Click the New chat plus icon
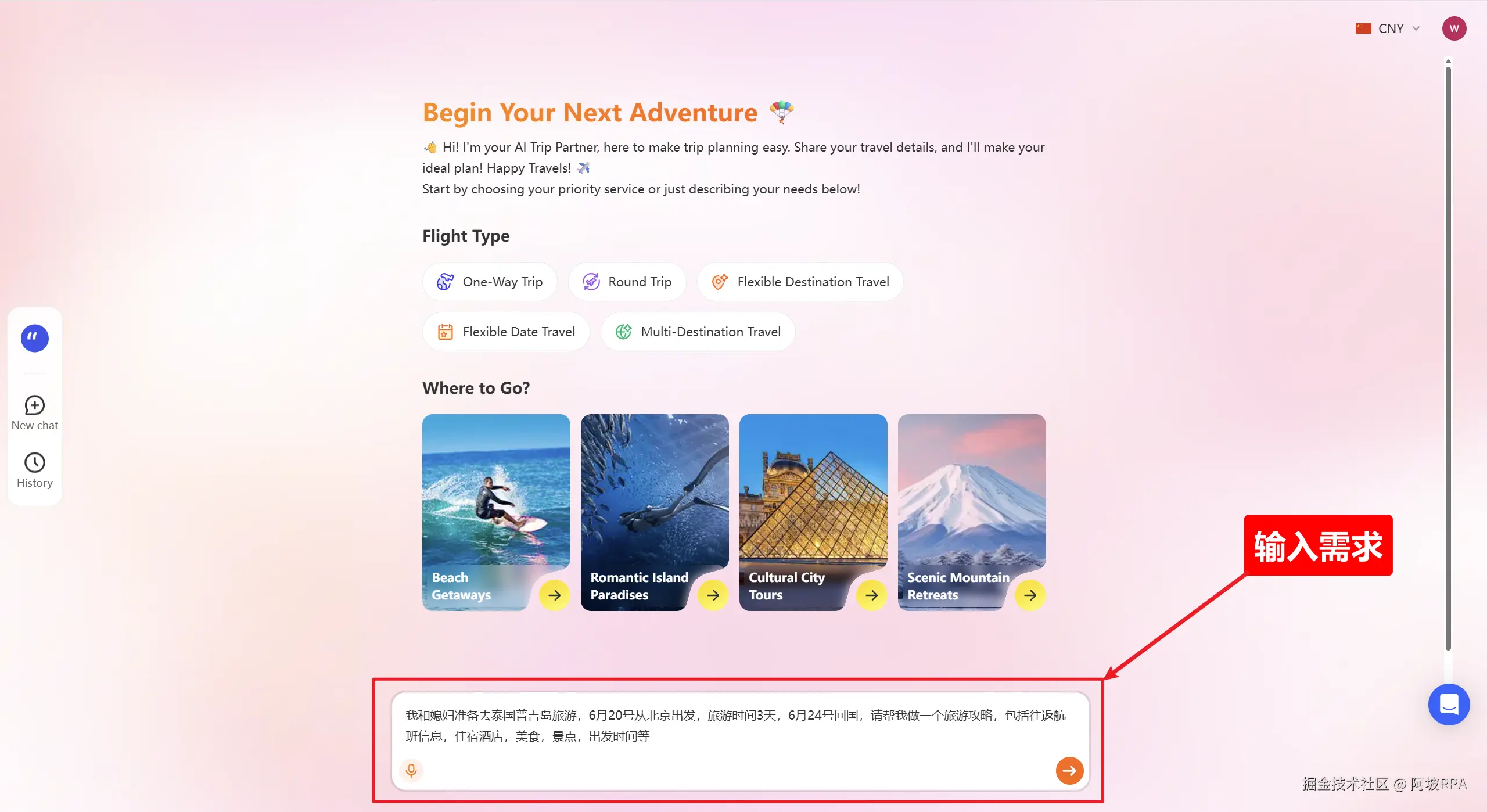Viewport: 1487px width, 812px height. (35, 405)
